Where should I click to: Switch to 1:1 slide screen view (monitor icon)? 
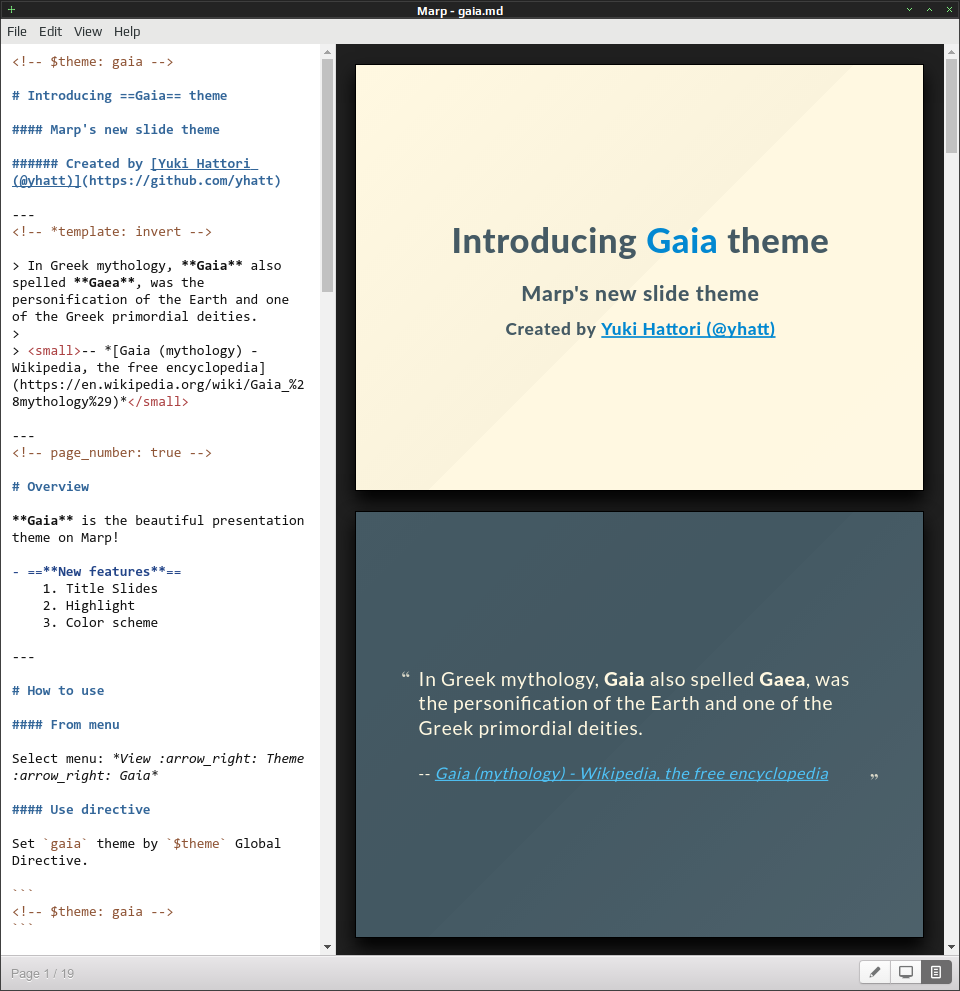(906, 973)
